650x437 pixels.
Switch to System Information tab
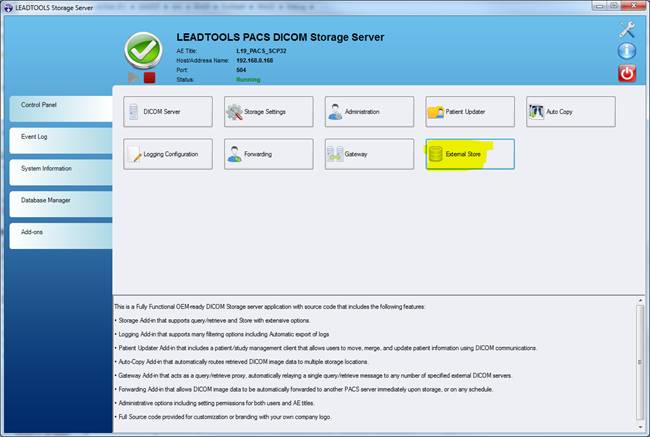[61, 172]
